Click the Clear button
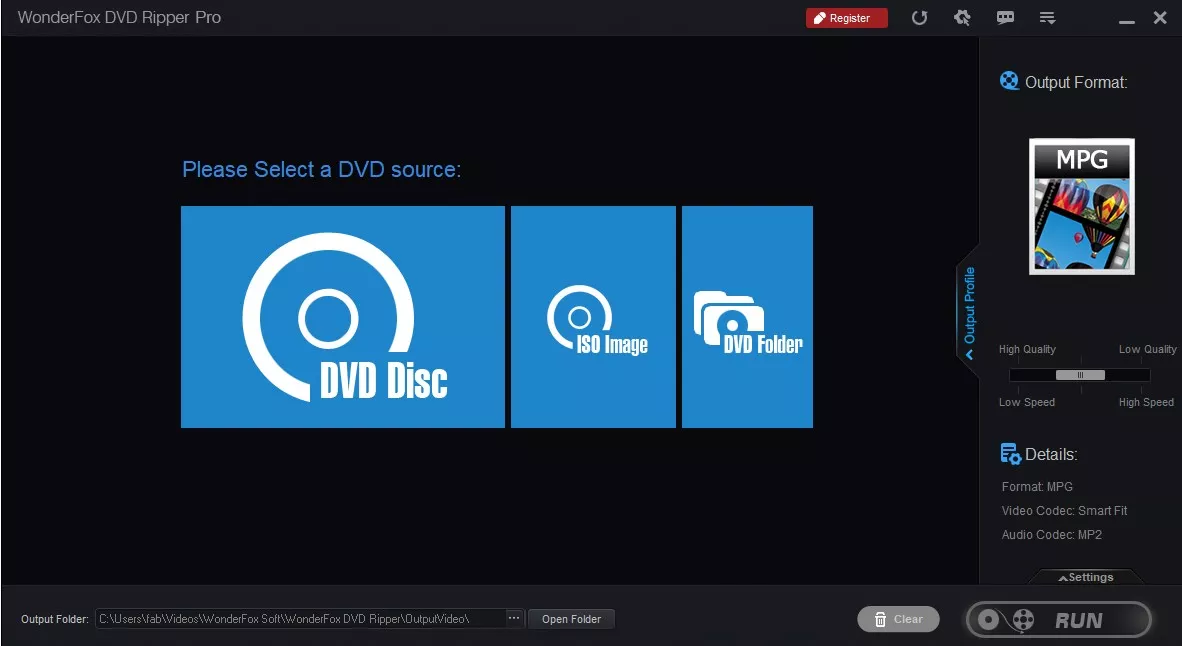The height and width of the screenshot is (646, 1182). pos(897,618)
